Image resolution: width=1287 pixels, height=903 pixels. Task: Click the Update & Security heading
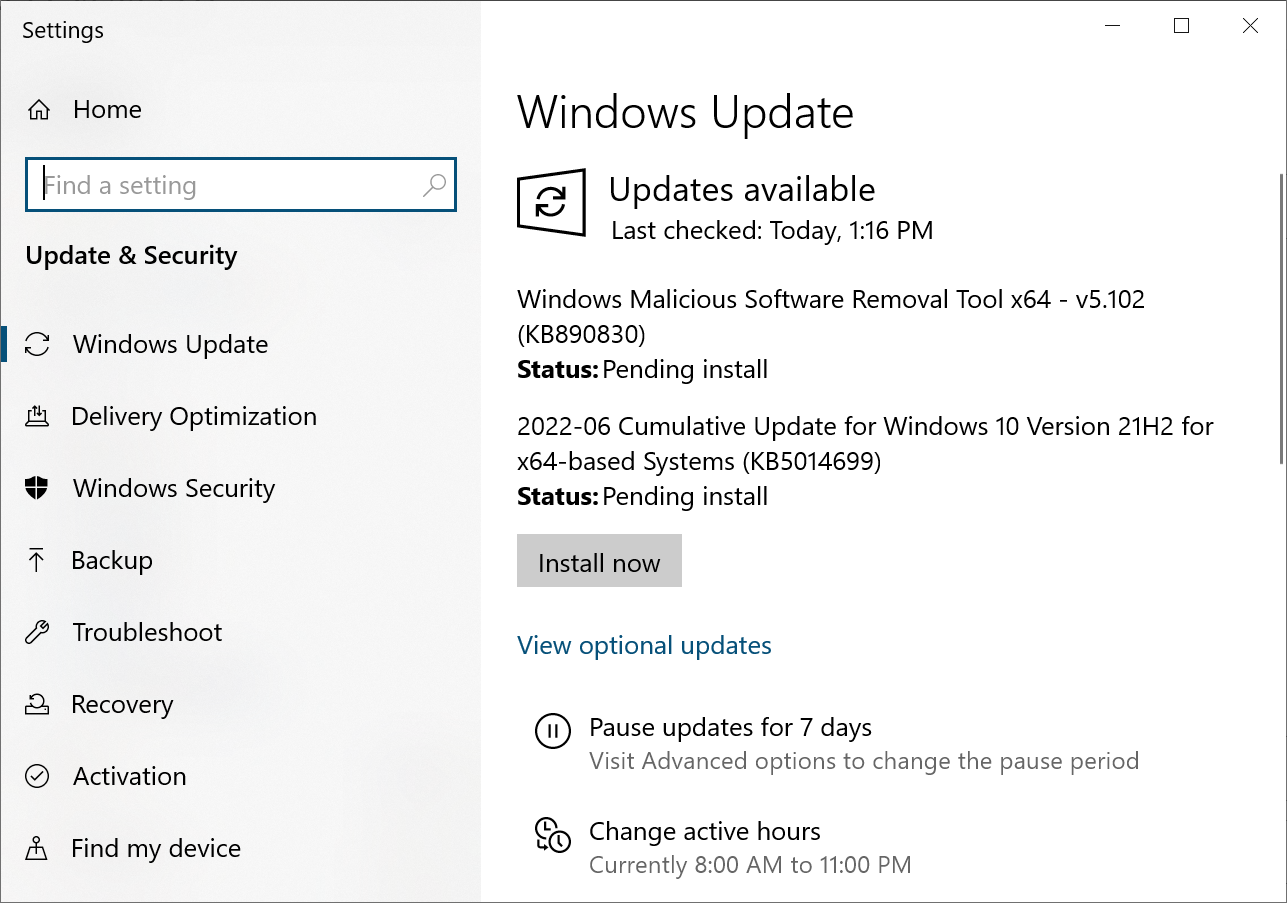[x=131, y=256]
